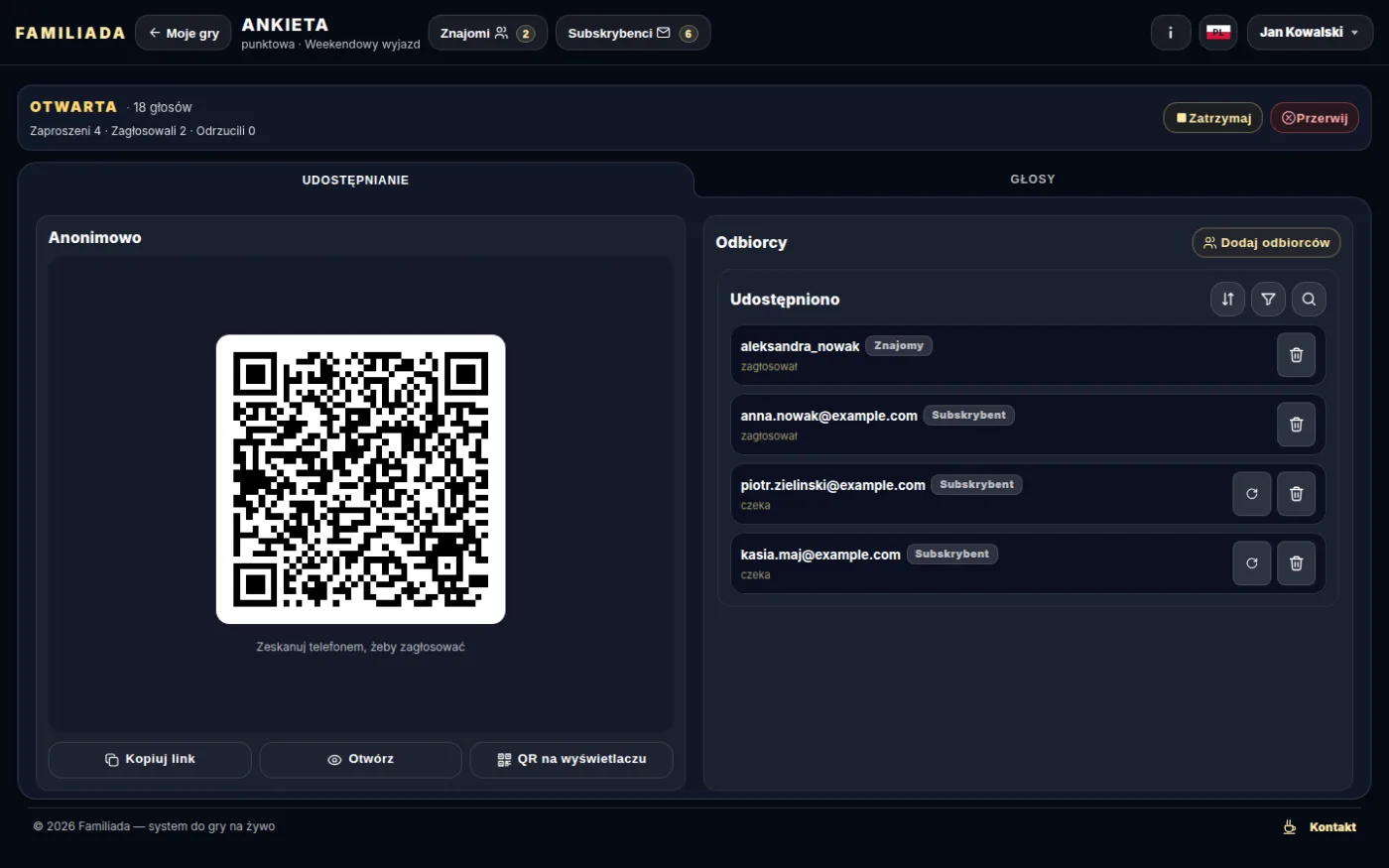Select aleksandra_nowak recipient name

coord(800,346)
